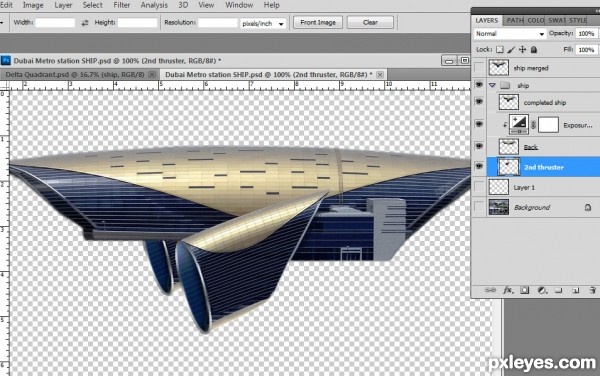This screenshot has width=600, height=376.
Task: Create a new group folder icon
Action: tap(559, 290)
